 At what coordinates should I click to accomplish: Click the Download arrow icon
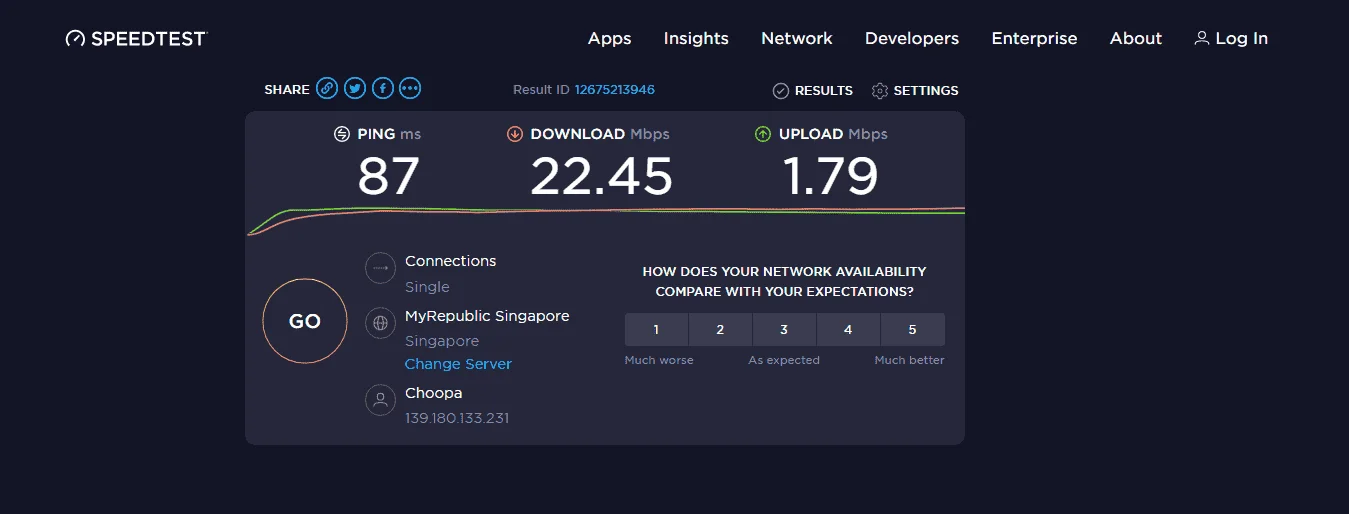pos(515,134)
